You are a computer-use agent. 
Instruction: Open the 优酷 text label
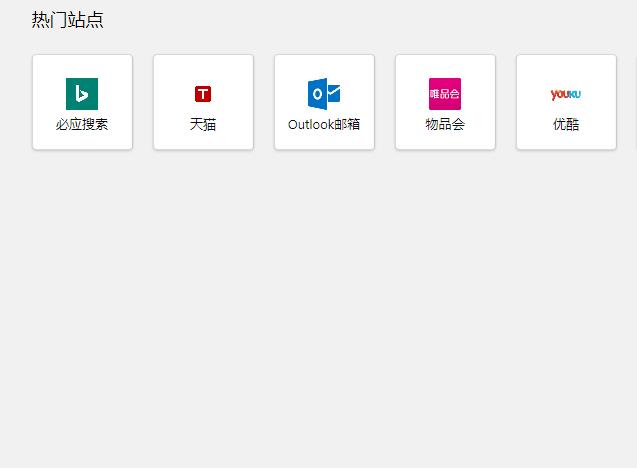(x=566, y=125)
